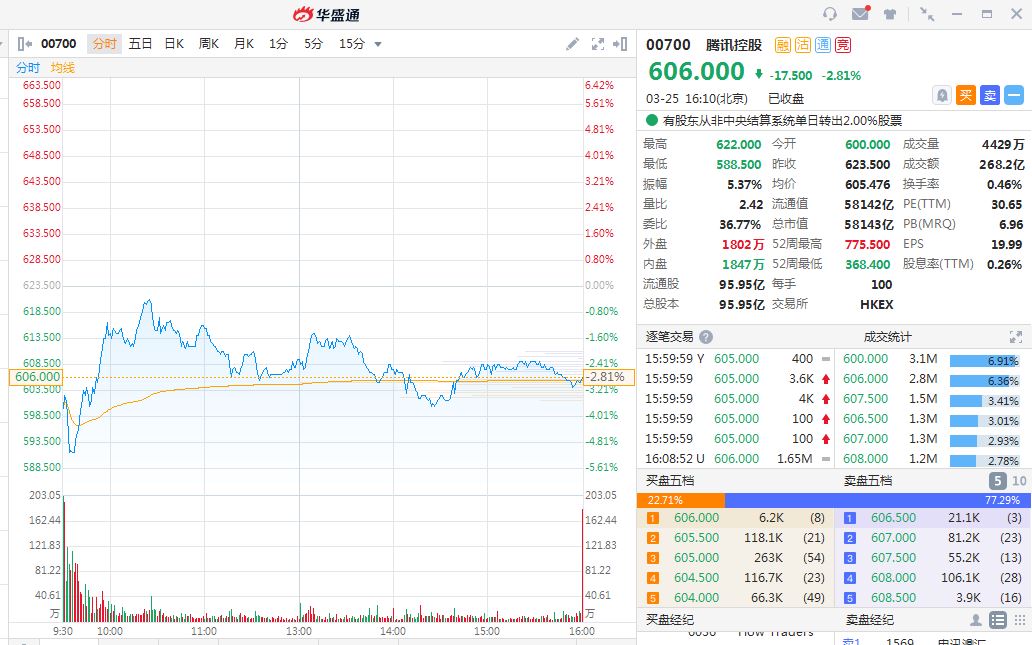Switch order book depth to 5 levels
The height and width of the screenshot is (645, 1032).
pos(998,481)
